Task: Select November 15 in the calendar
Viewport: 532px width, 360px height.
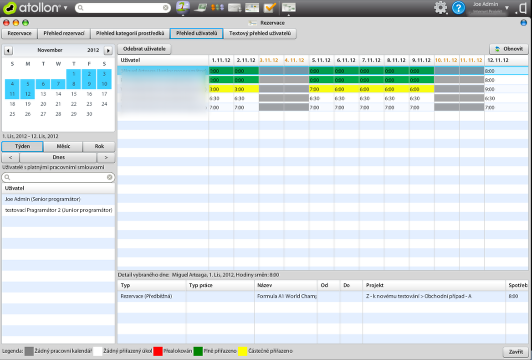Action: coord(74,94)
